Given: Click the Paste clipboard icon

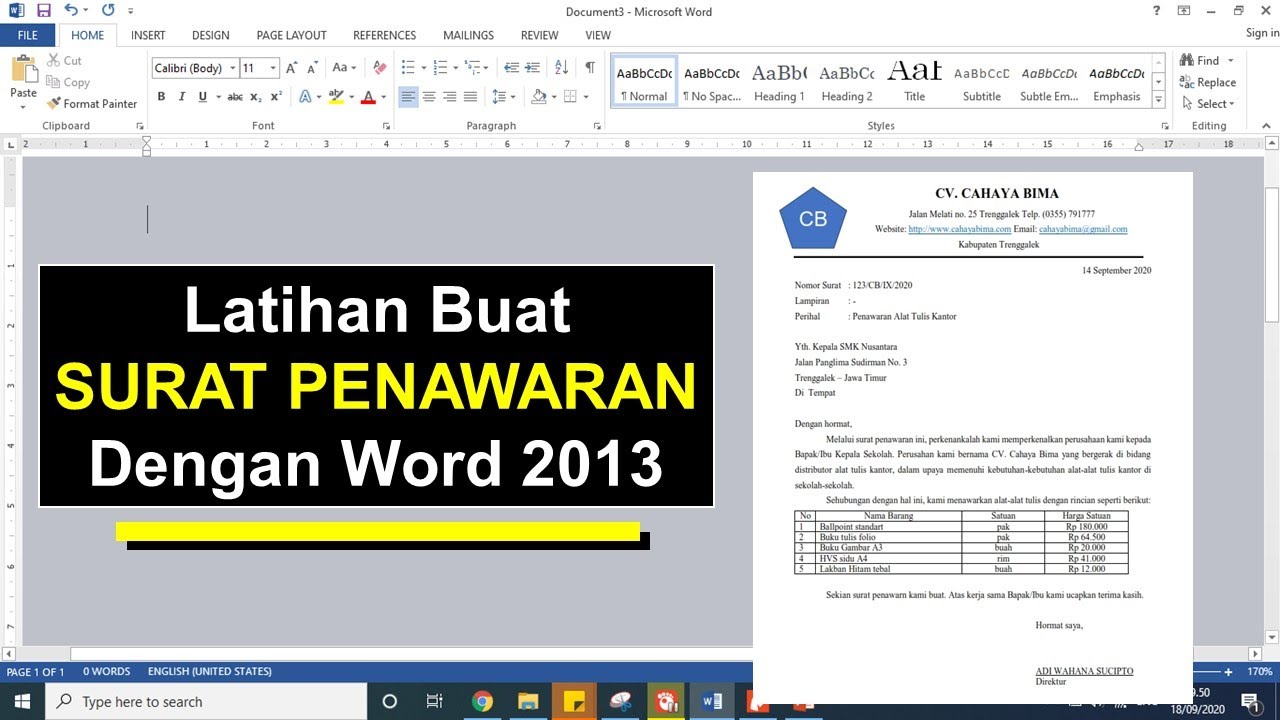Looking at the screenshot, I should (x=23, y=71).
